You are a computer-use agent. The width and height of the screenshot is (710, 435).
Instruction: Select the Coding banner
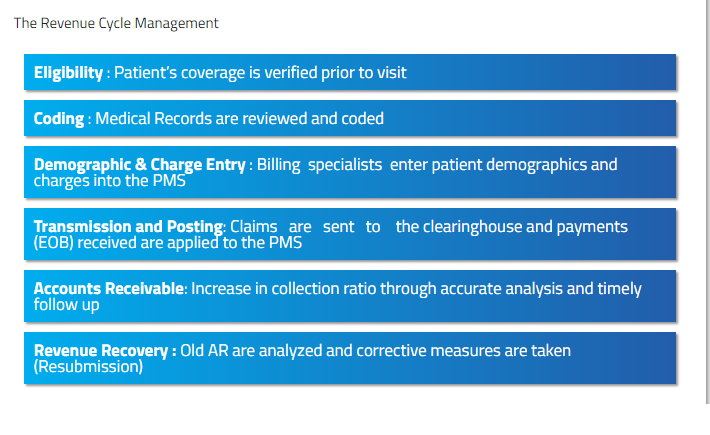(350, 118)
